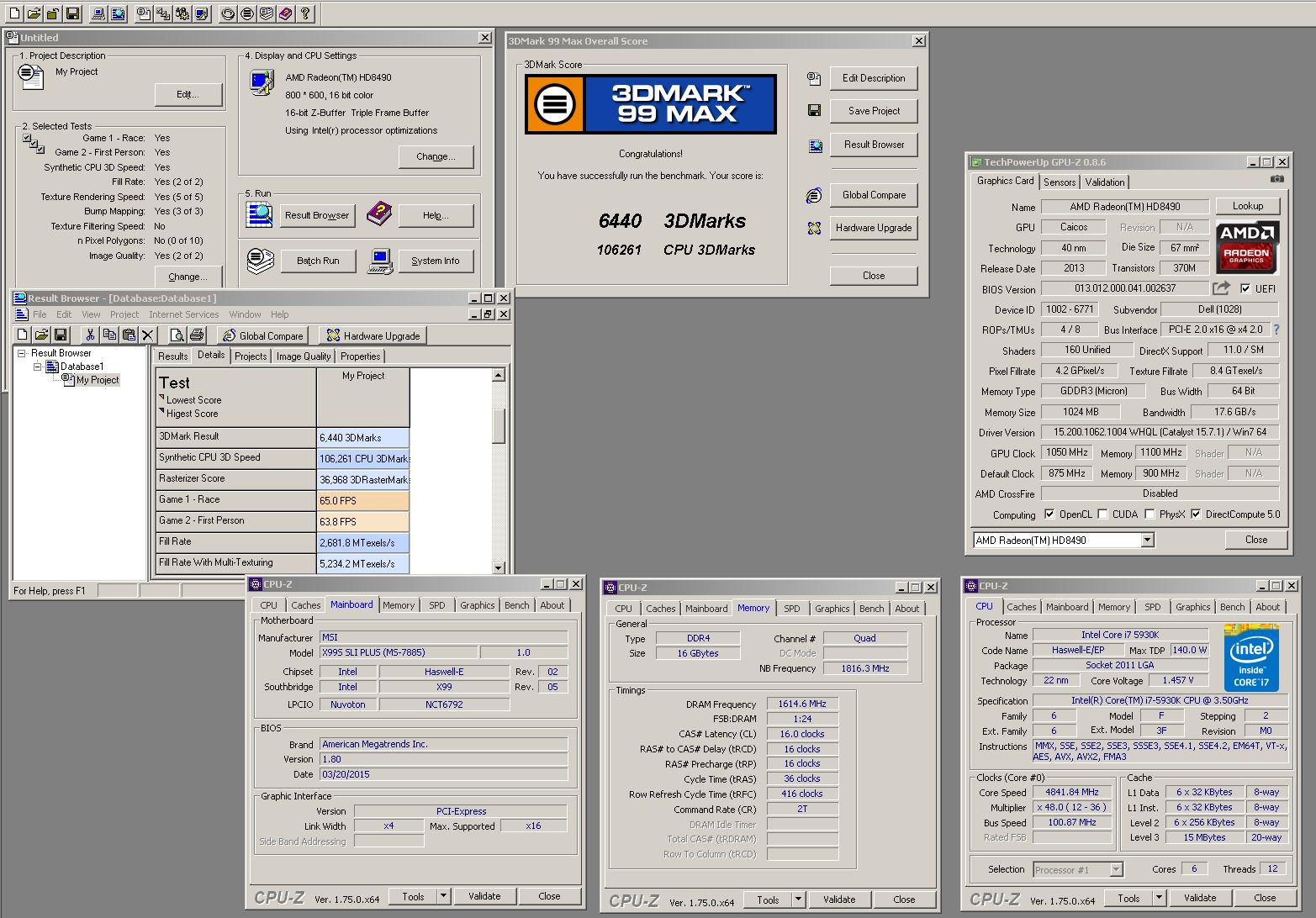The image size is (1316, 918).
Task: Click the New icon in the Result Browser toolbar
Action: [23, 335]
